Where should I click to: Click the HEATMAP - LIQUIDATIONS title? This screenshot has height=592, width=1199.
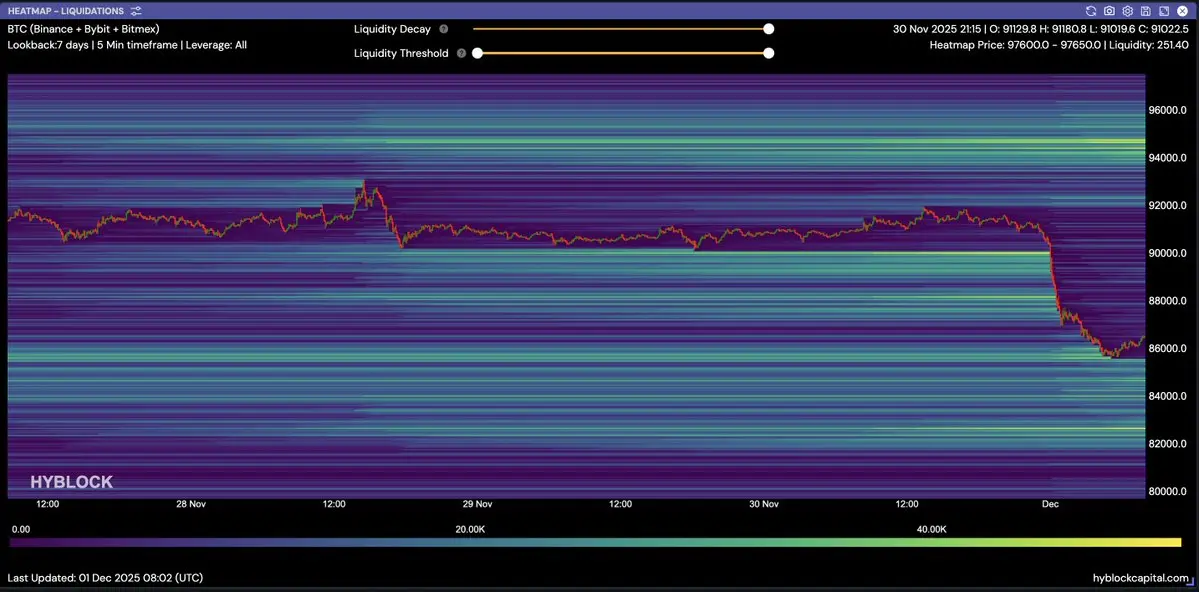click(67, 11)
